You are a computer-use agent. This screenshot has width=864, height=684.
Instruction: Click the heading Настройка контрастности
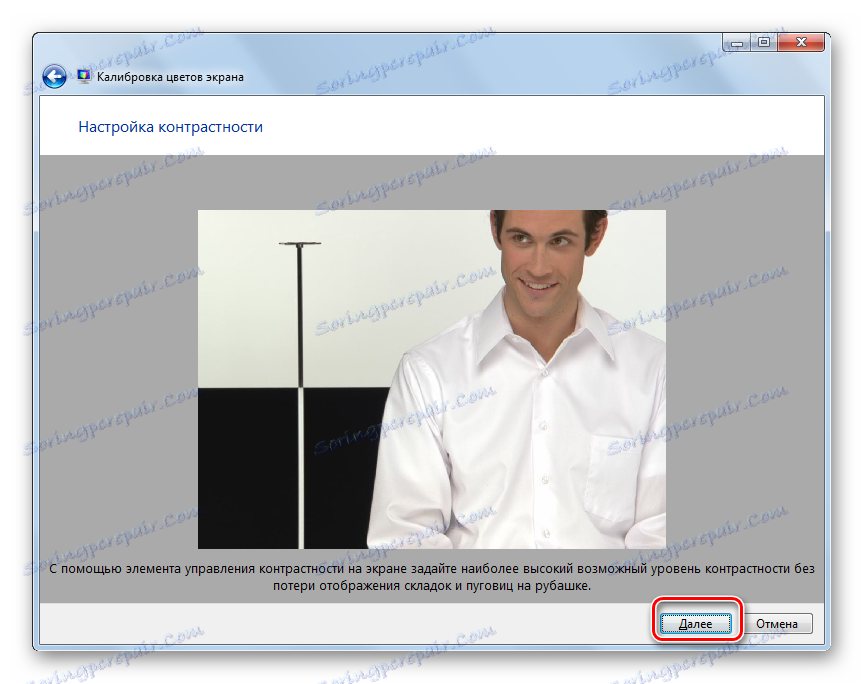click(170, 127)
